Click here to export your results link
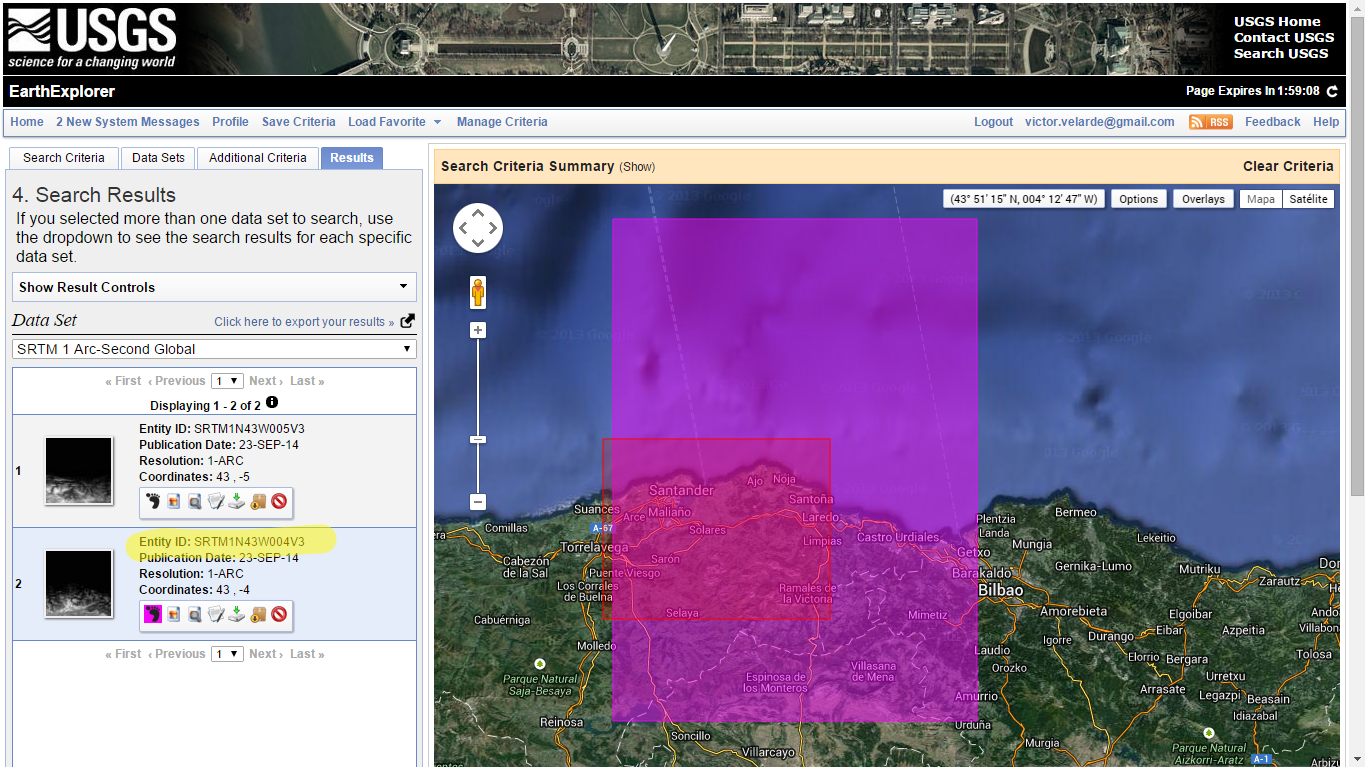Screen dimensions: 1365x767 [x=304, y=322]
